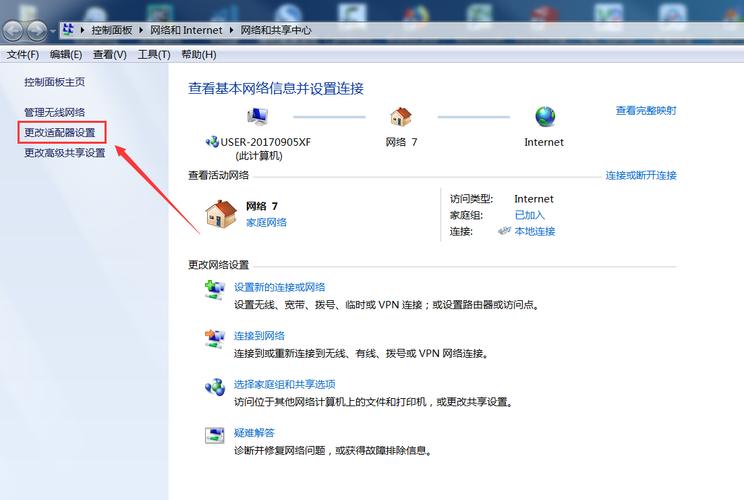Open the 帮助(H) menu
The height and width of the screenshot is (500, 744).
(x=199, y=55)
